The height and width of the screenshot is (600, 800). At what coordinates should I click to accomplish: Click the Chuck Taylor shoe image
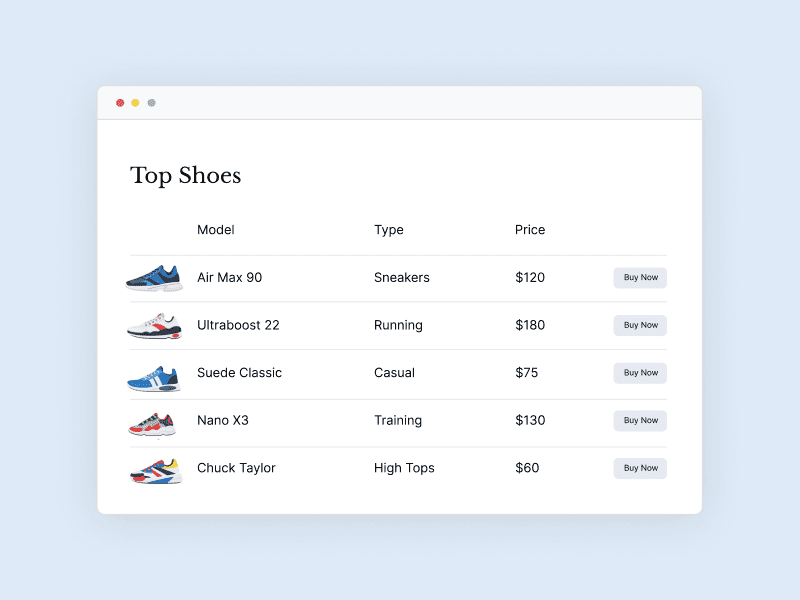tap(156, 471)
